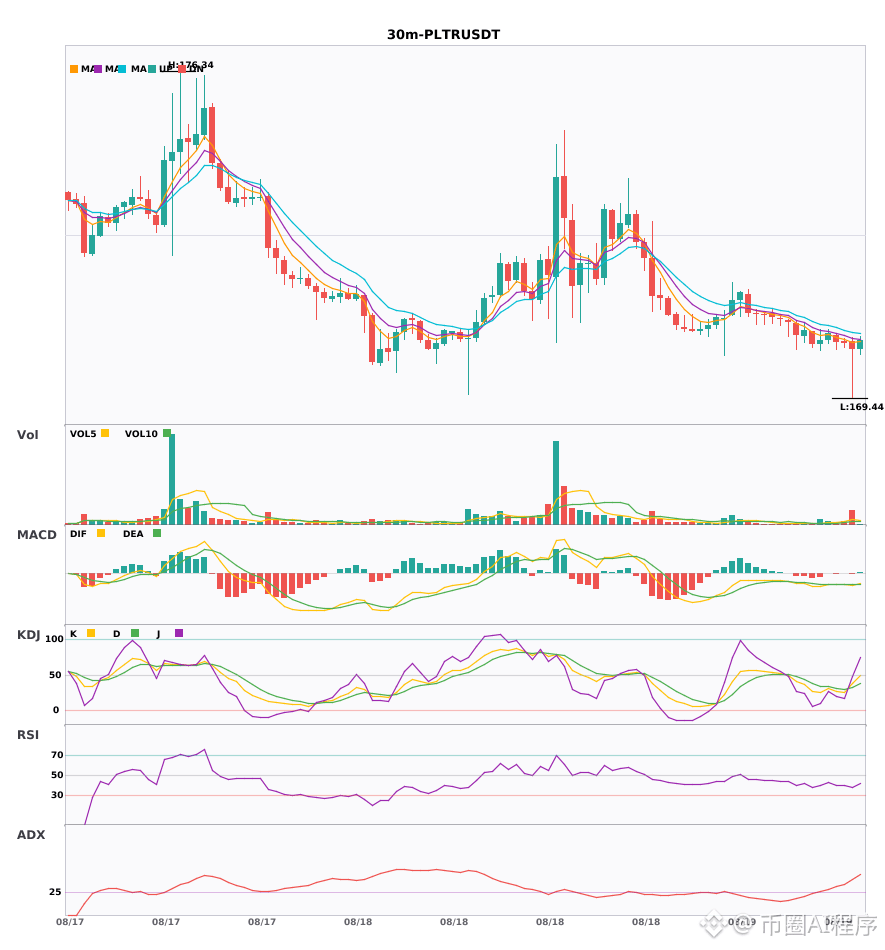Click the Vol panel label

tap(27, 434)
